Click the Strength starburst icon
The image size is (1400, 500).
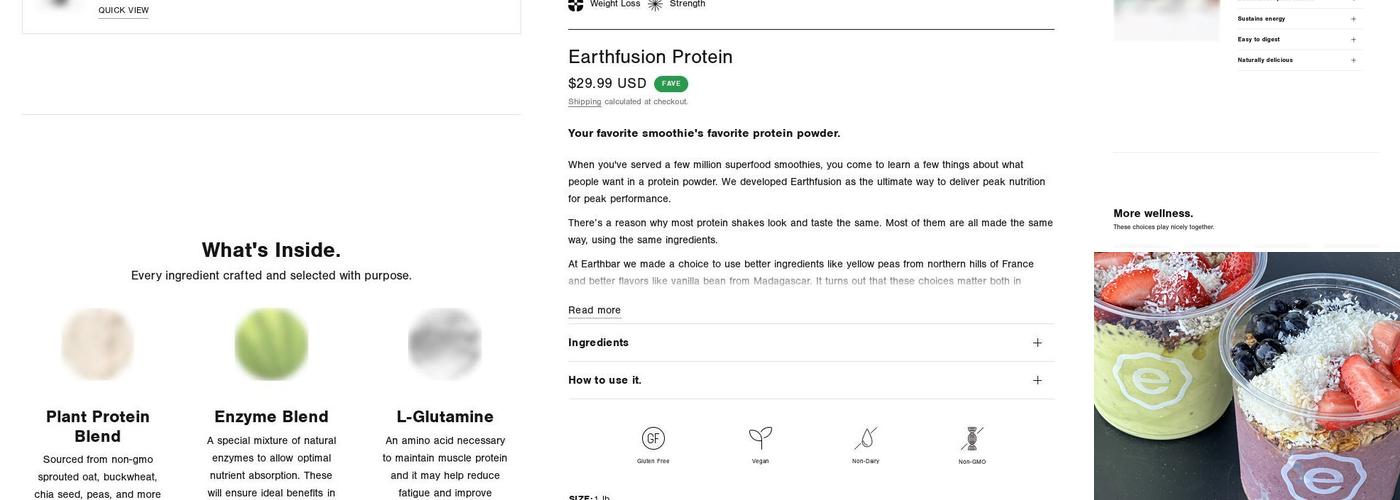coord(655,4)
